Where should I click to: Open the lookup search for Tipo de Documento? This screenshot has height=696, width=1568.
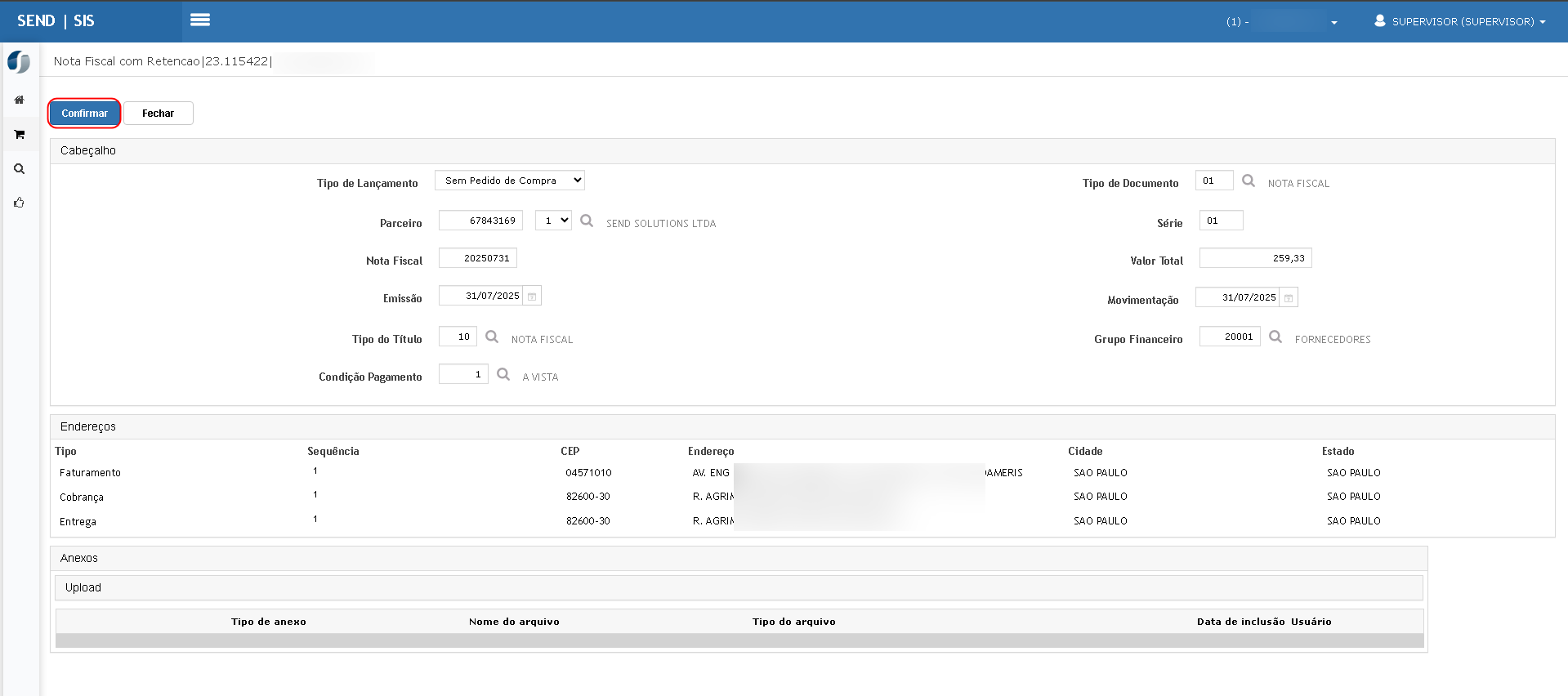coord(1249,181)
